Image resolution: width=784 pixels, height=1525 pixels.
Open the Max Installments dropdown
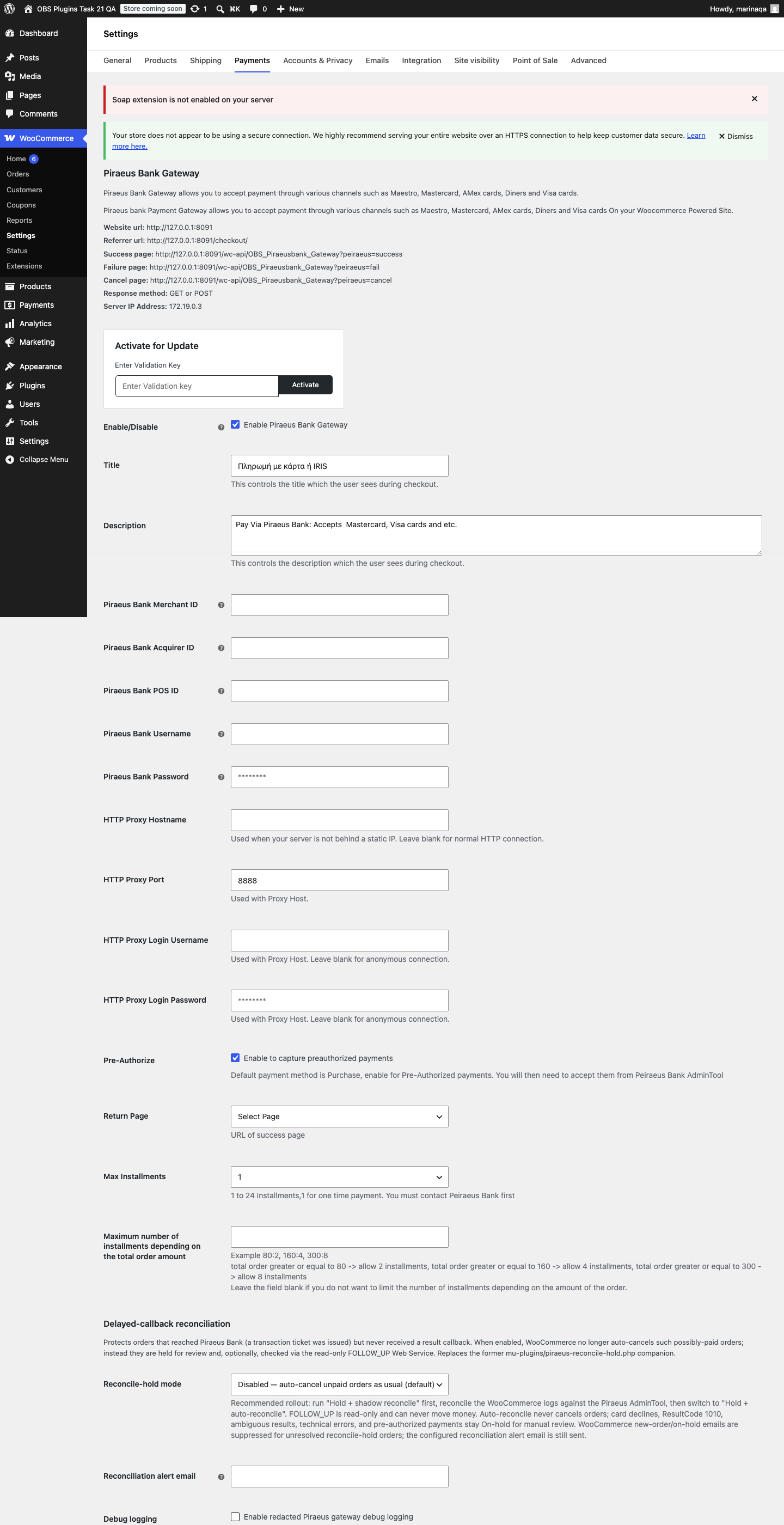tap(339, 1177)
